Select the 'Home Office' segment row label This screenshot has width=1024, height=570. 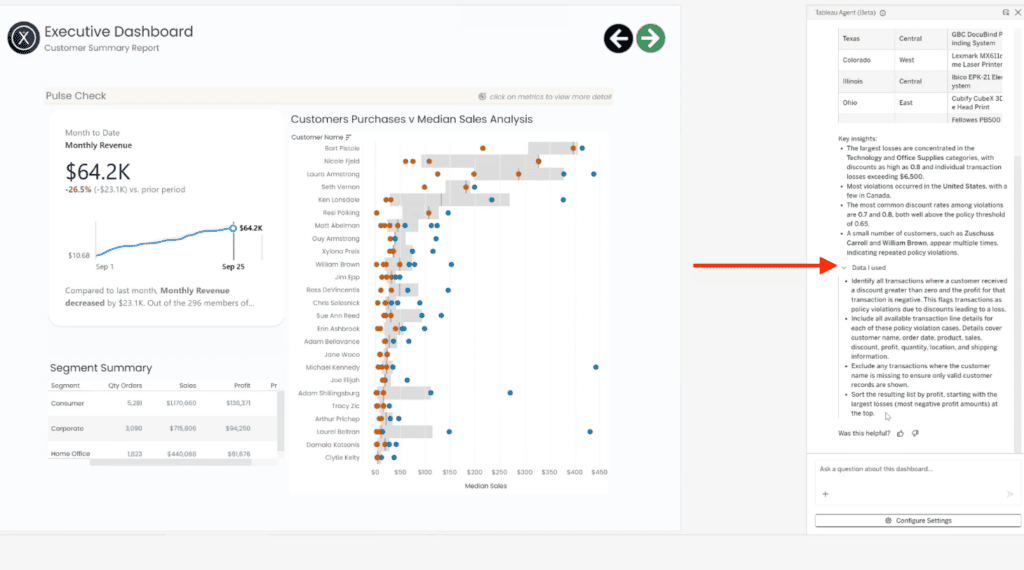coord(71,454)
